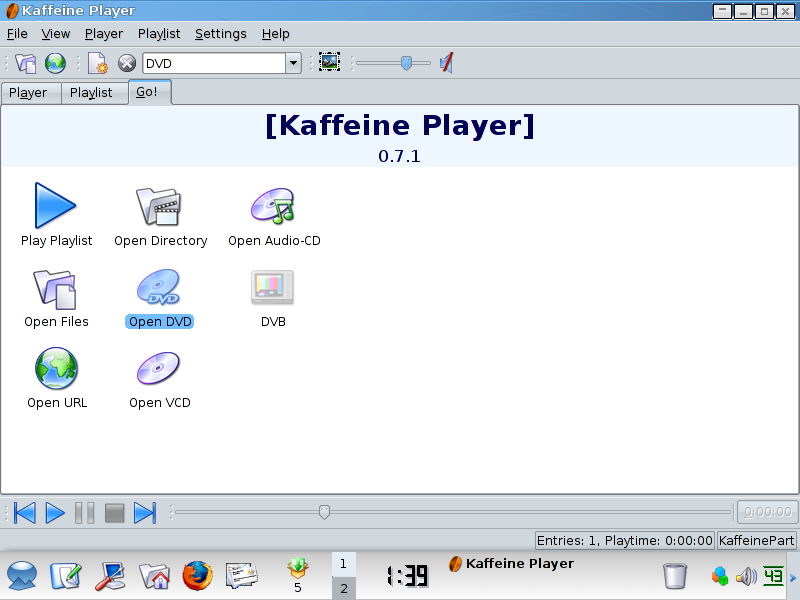Click the Open URL globe icon
This screenshot has height=600, width=800.
tap(56, 368)
